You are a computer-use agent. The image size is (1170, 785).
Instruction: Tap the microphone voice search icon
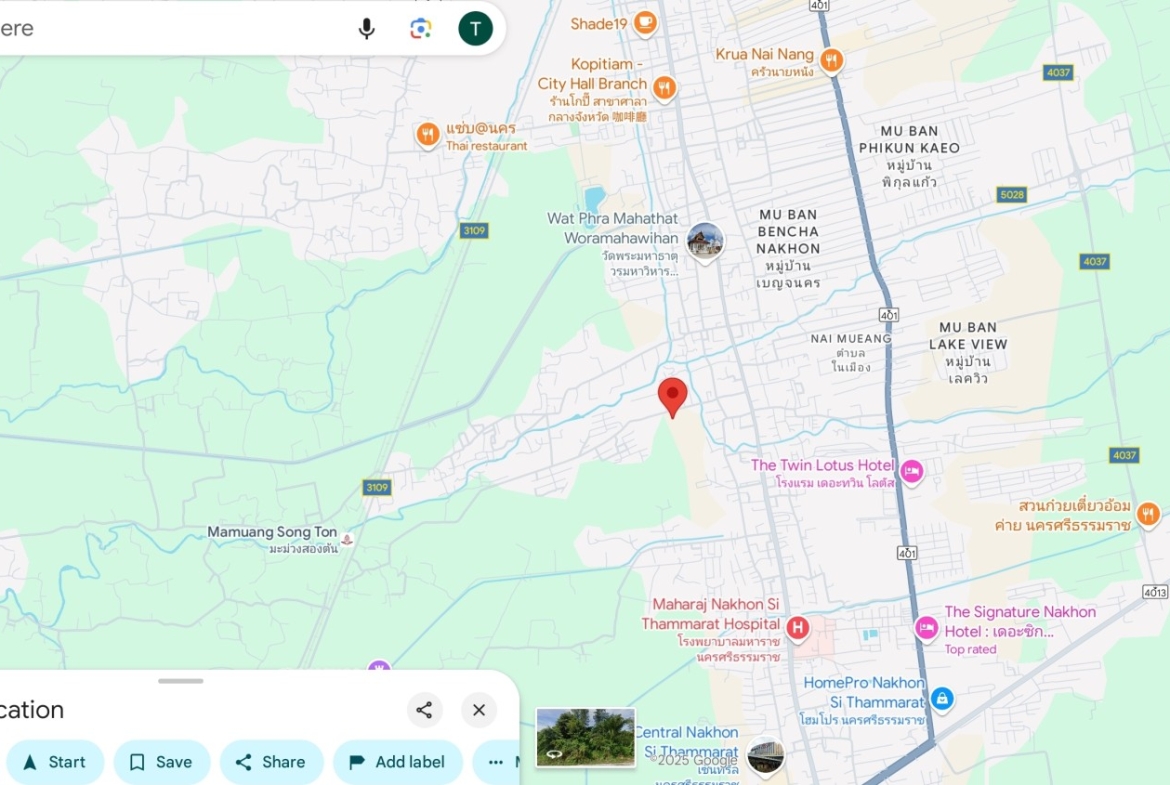366,29
